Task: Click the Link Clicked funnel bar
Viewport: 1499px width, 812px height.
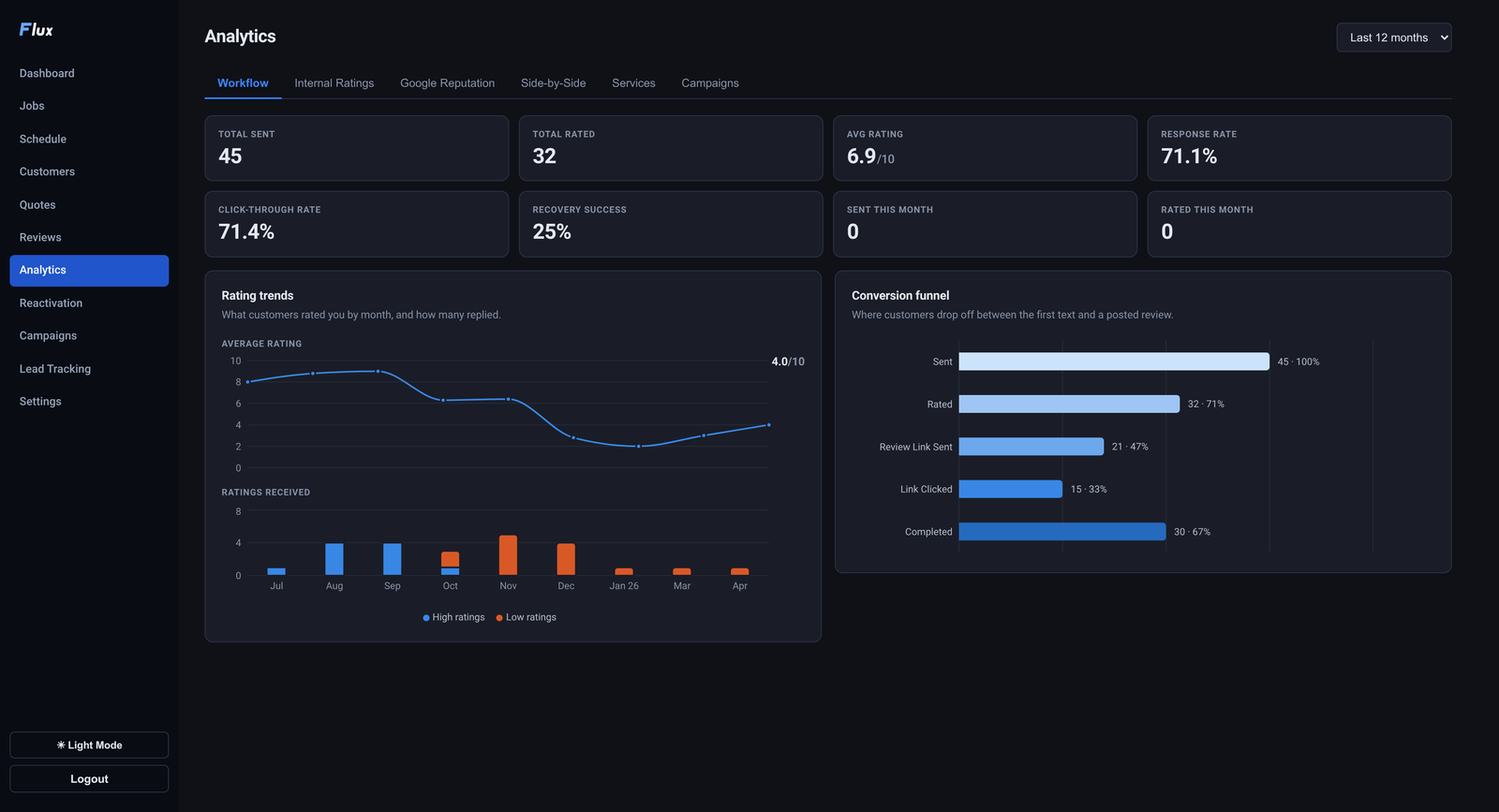Action: pos(1011,489)
